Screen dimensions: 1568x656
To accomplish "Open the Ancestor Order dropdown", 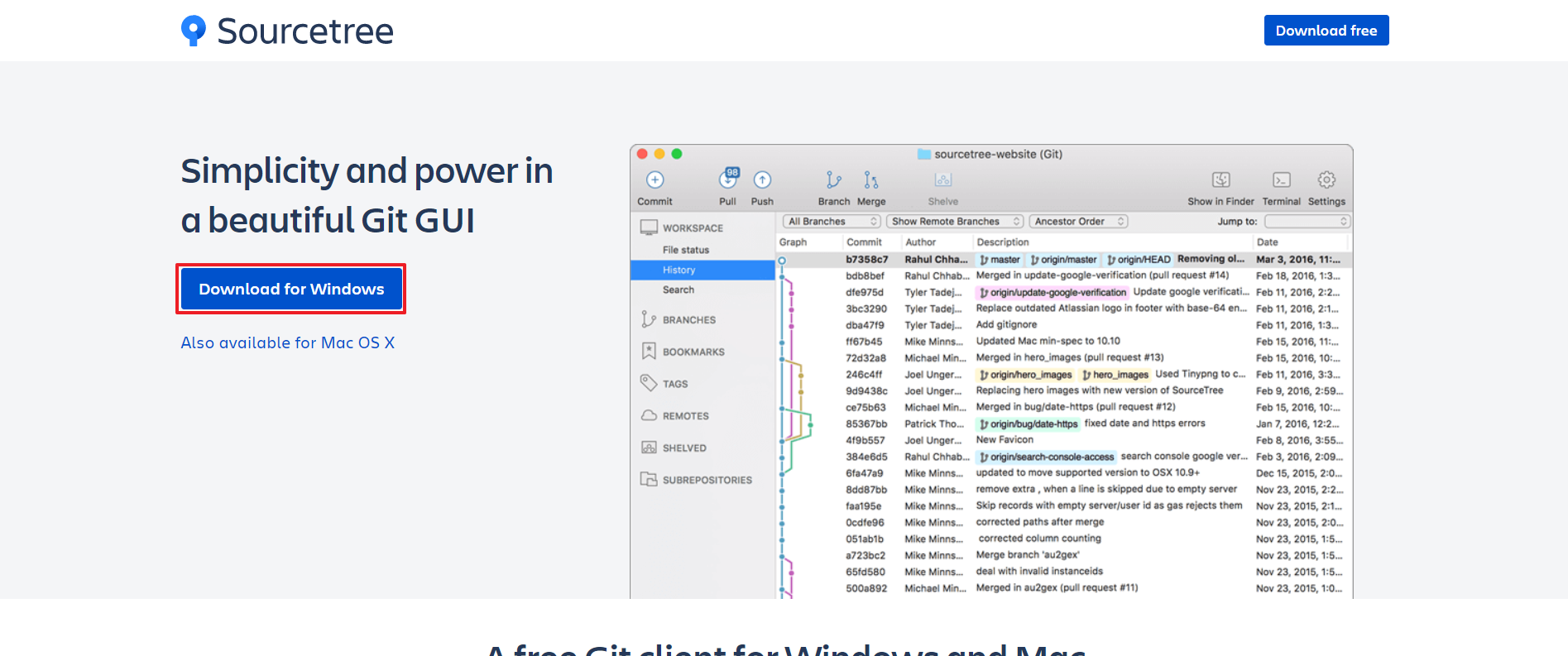I will click(x=1078, y=222).
